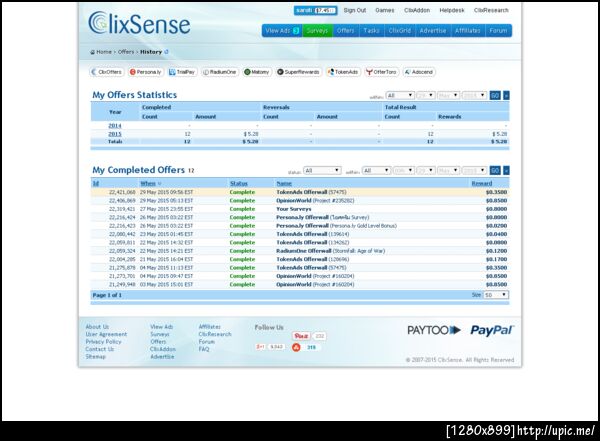Click arrow button next to completed offers GO

[506, 170]
